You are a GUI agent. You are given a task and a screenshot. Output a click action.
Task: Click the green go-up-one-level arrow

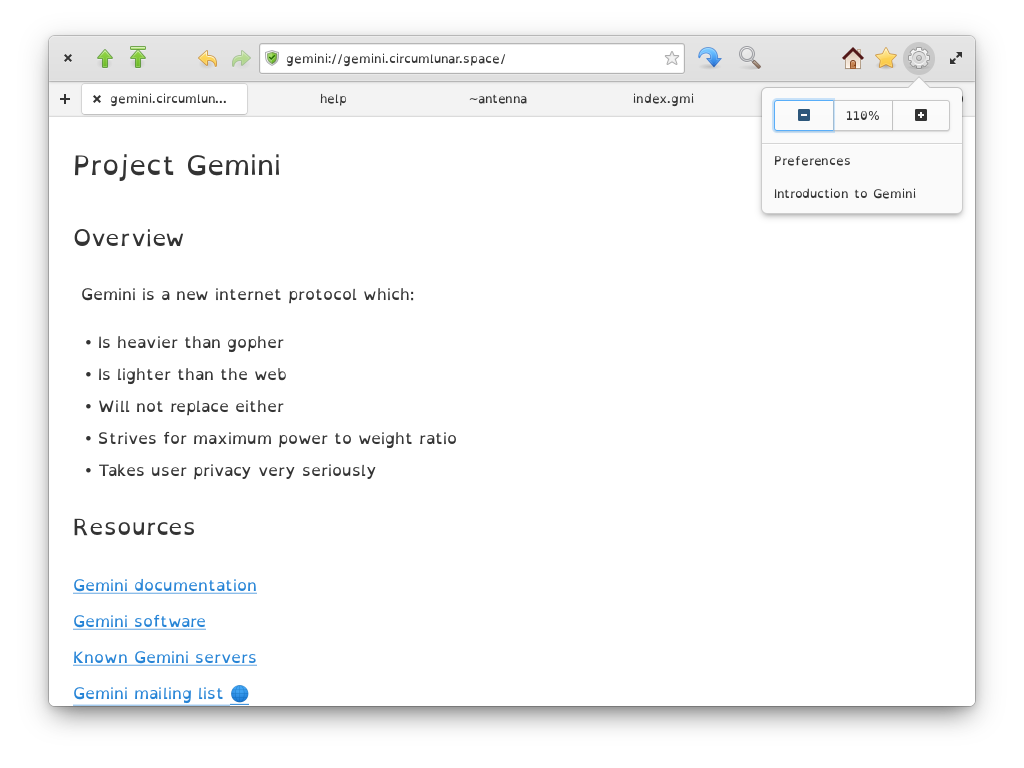tap(104, 58)
